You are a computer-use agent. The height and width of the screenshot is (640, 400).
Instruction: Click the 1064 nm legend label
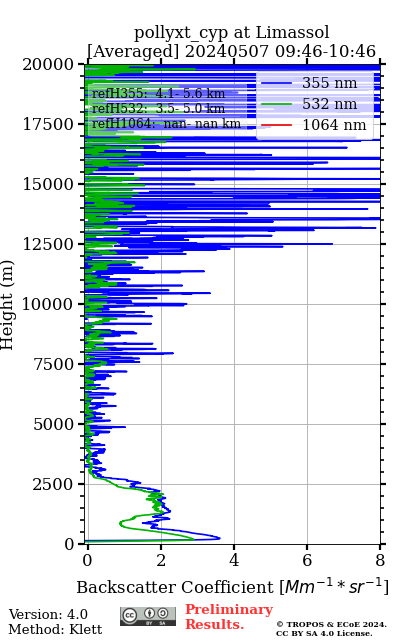(x=334, y=125)
